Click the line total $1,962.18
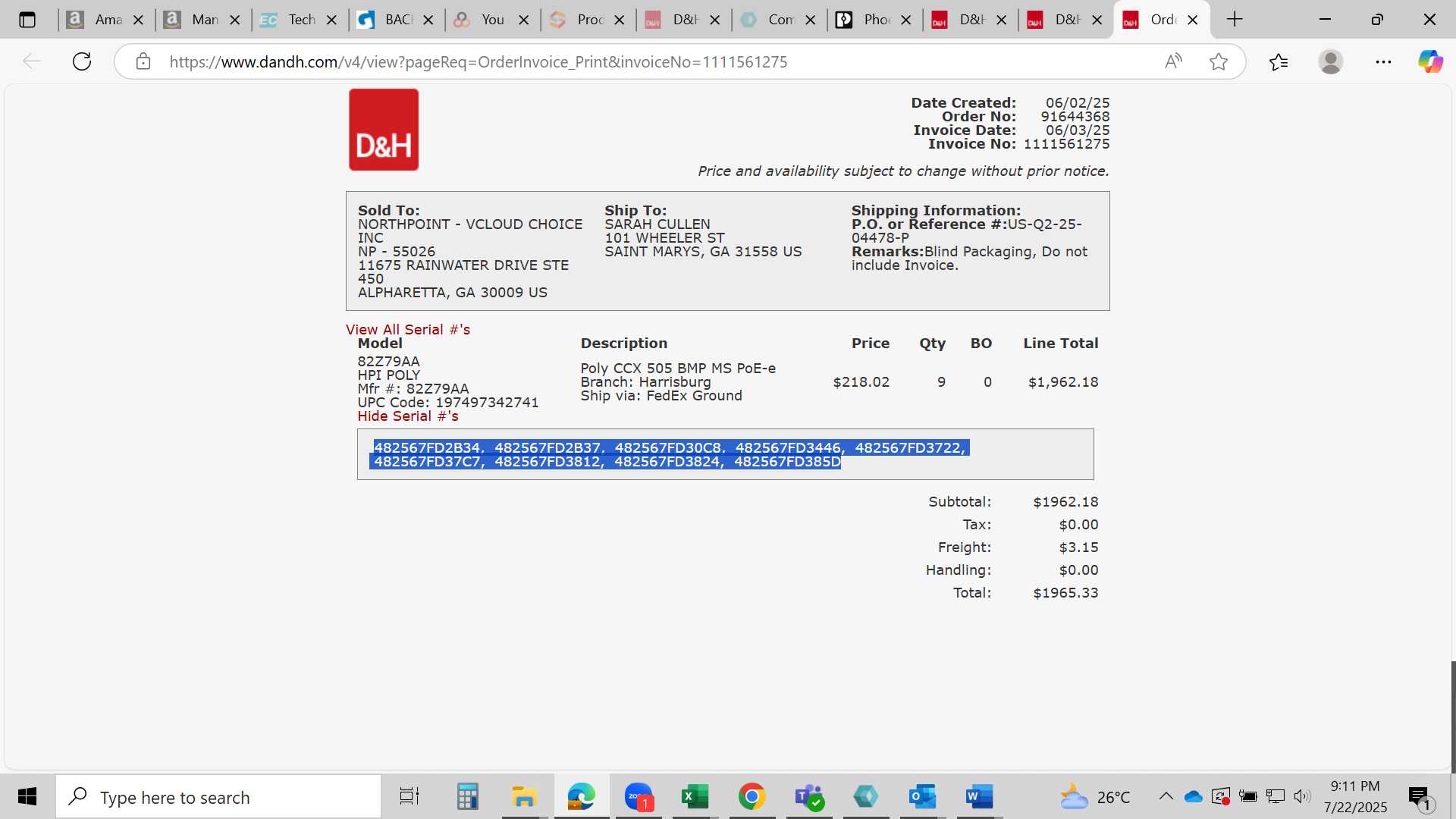This screenshot has width=1456, height=819. (1062, 381)
